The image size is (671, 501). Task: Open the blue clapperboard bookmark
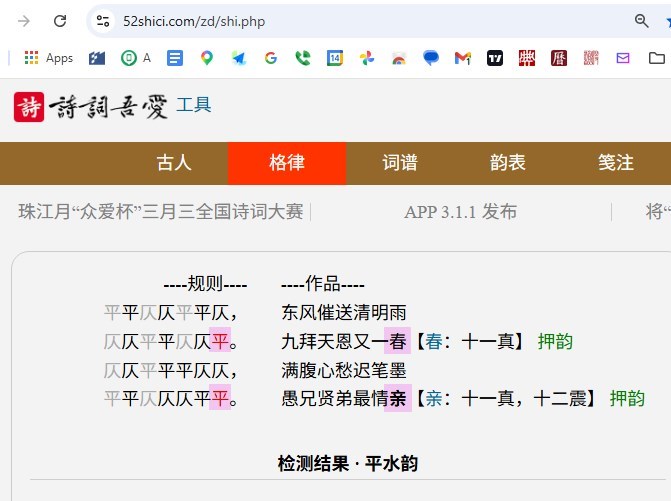(x=97, y=58)
